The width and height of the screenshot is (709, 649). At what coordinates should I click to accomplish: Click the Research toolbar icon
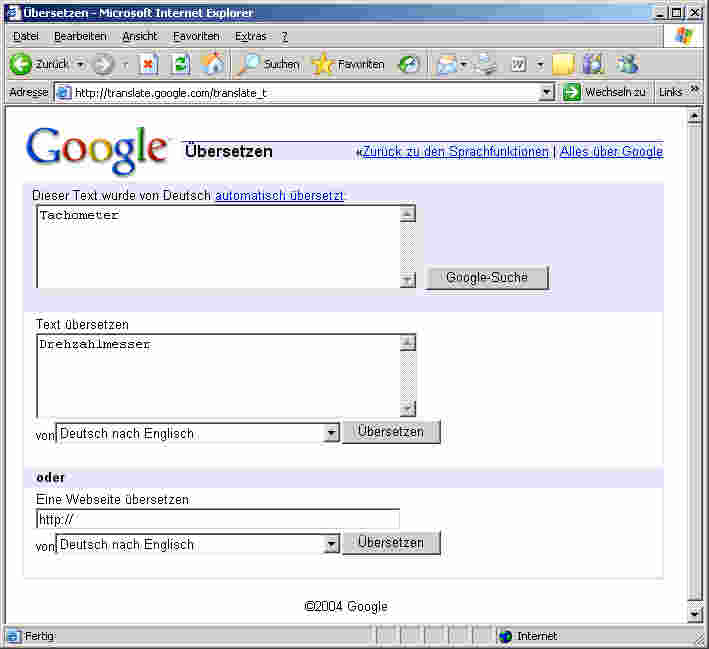(593, 64)
